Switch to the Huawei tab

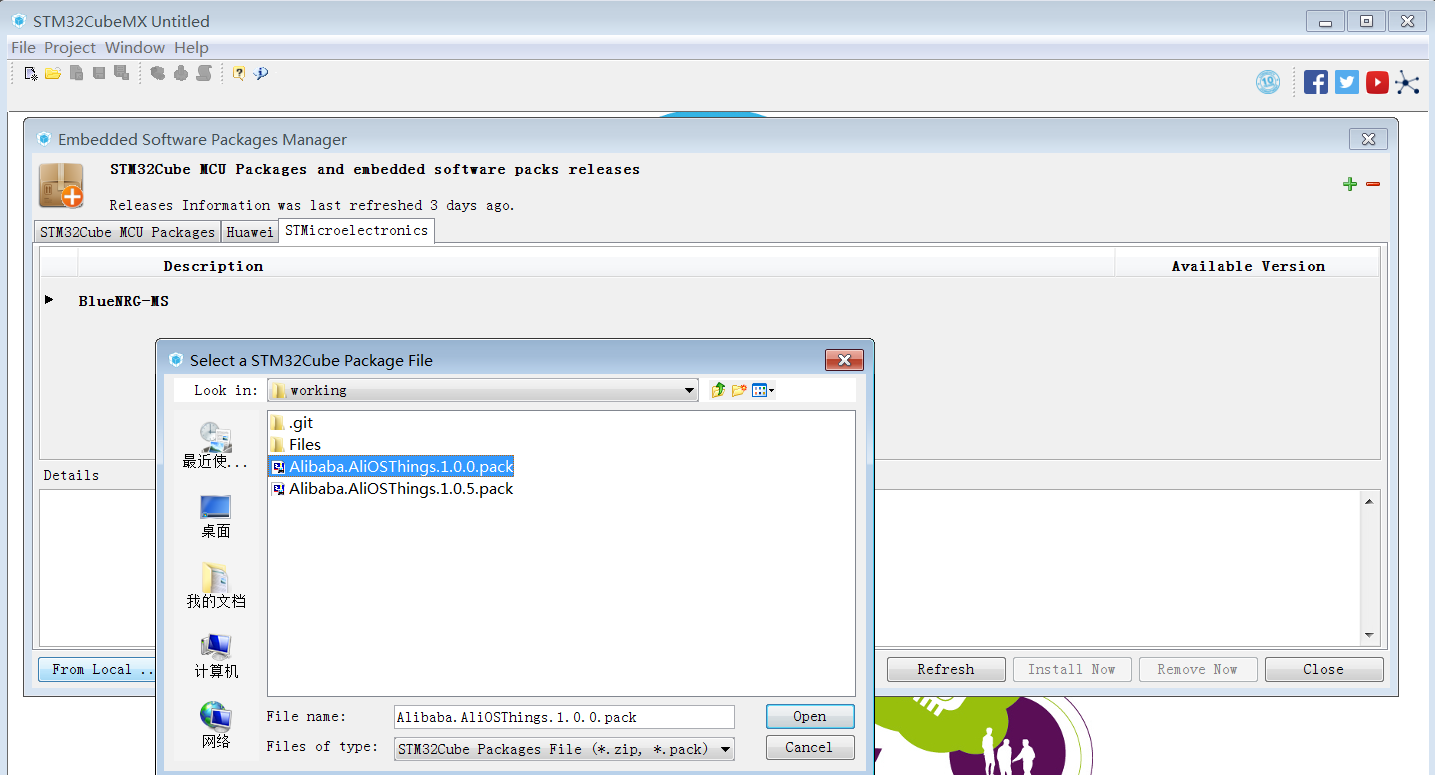(x=249, y=232)
